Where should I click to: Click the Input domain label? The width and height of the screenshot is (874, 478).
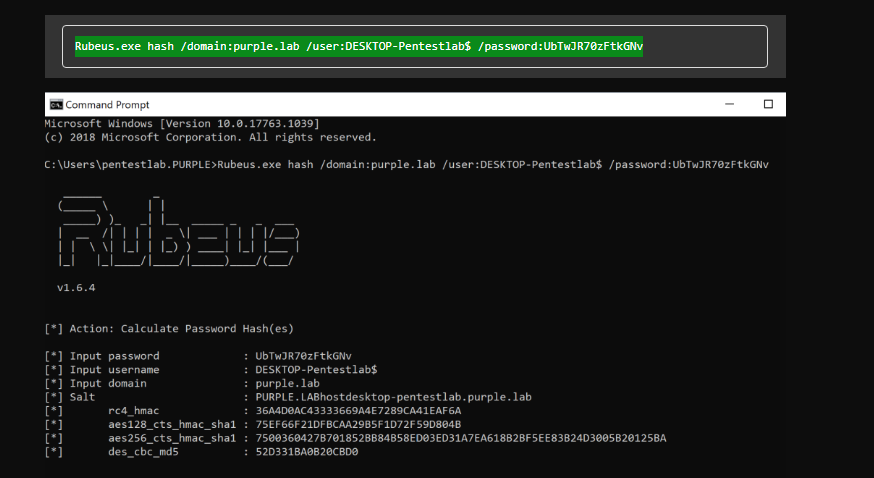click(x=108, y=383)
